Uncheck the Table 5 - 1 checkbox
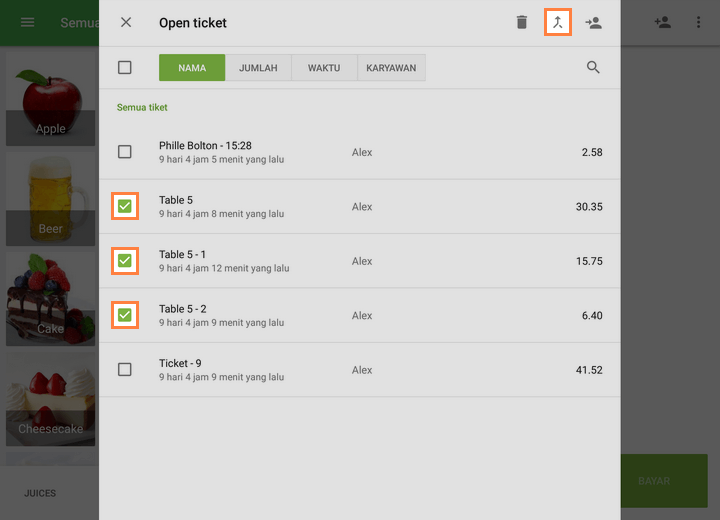Image resolution: width=720 pixels, height=520 pixels. click(125, 261)
